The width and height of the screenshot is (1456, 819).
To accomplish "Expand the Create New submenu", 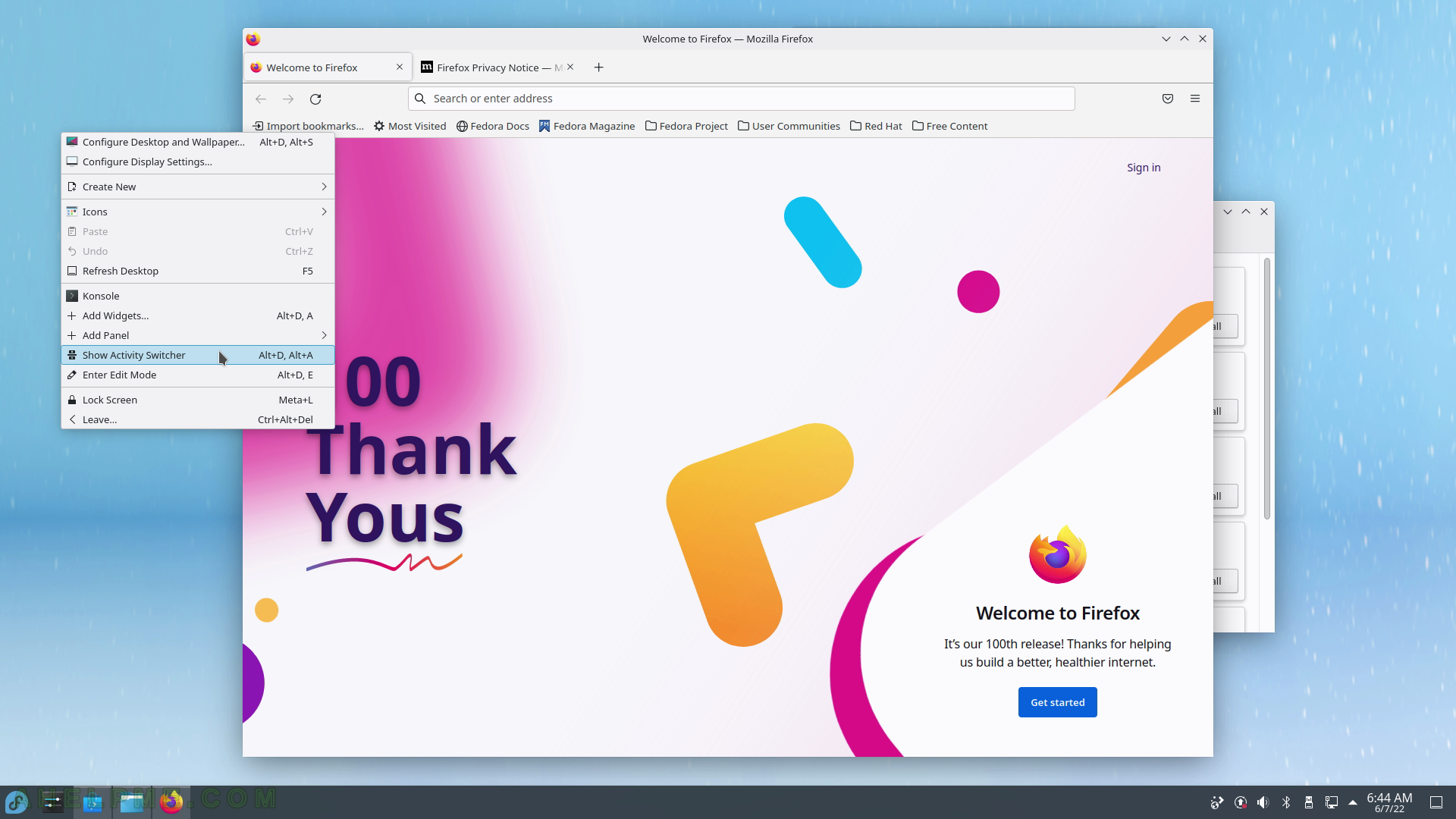I will pos(198,187).
